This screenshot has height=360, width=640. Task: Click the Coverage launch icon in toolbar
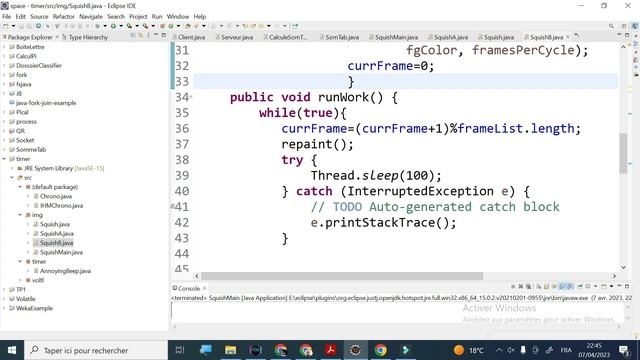click(129, 26)
